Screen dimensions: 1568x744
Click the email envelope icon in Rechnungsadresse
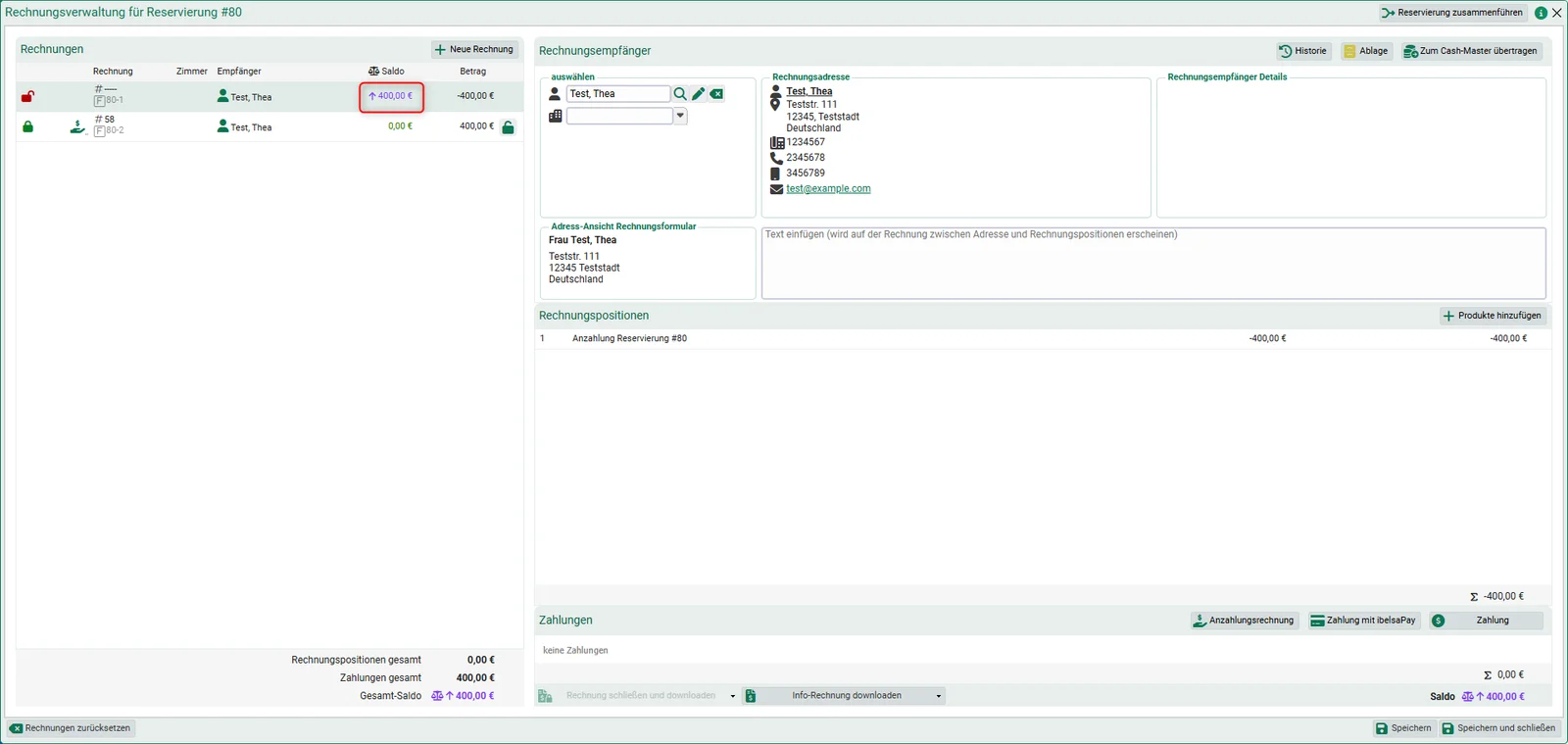coord(777,189)
